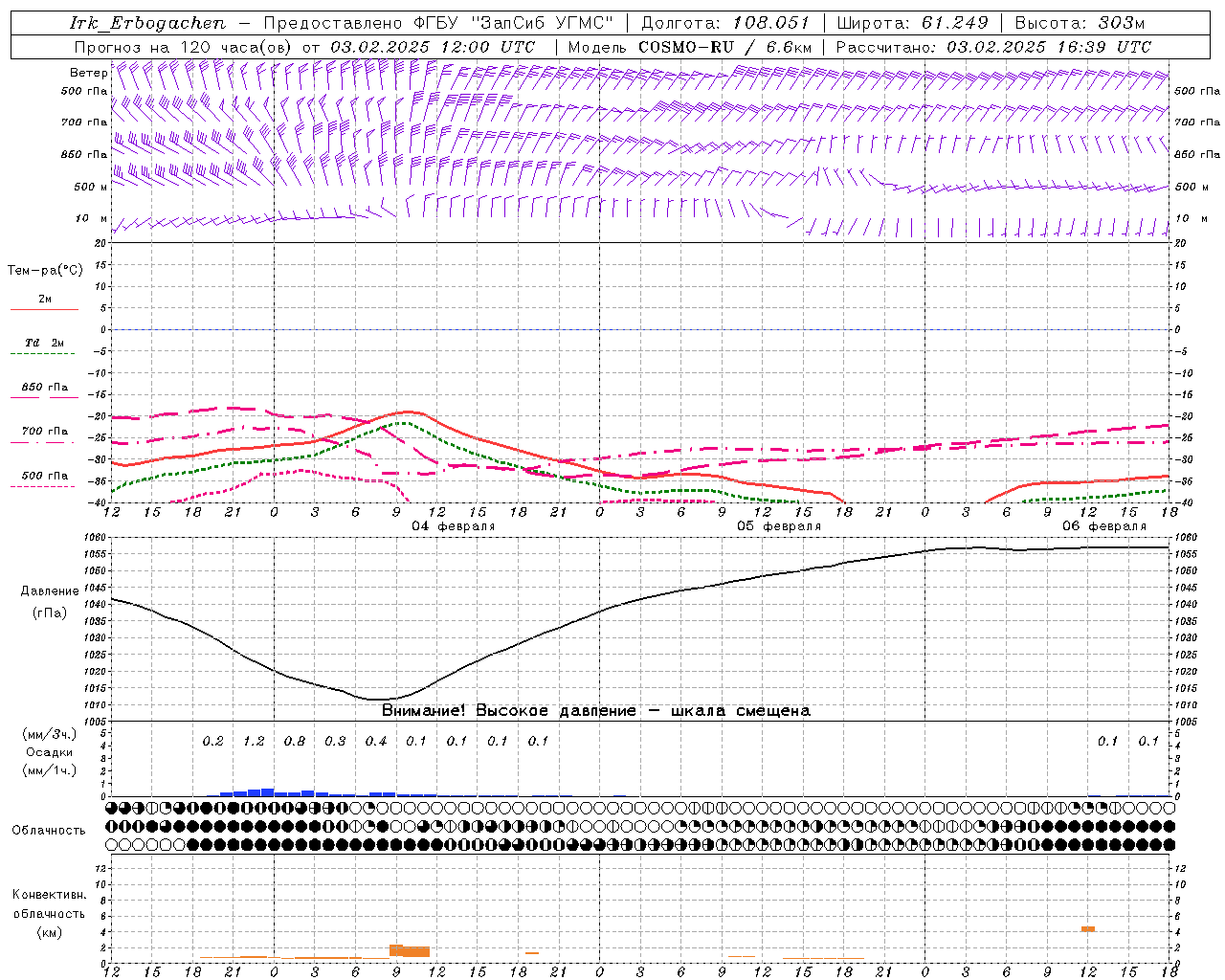This screenshot has width=1225, height=980.
Task: Click the 06 февраля date label
Action: 1104,526
